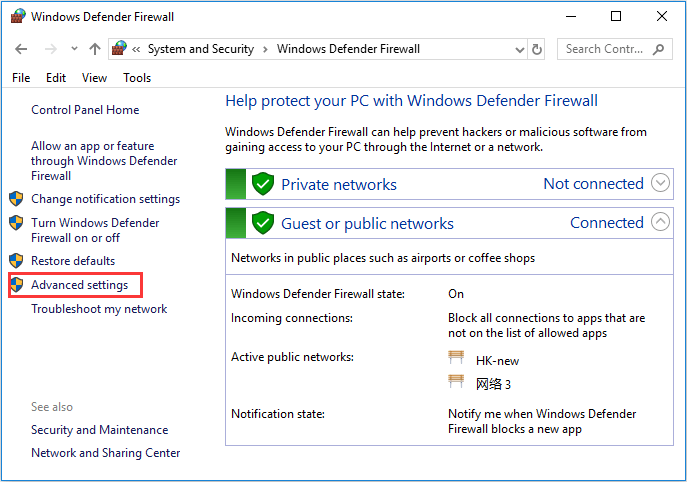Maximize the Windows Defender Firewall window
Screen dimensions: 687x482
pyautogui.click(x=616, y=17)
